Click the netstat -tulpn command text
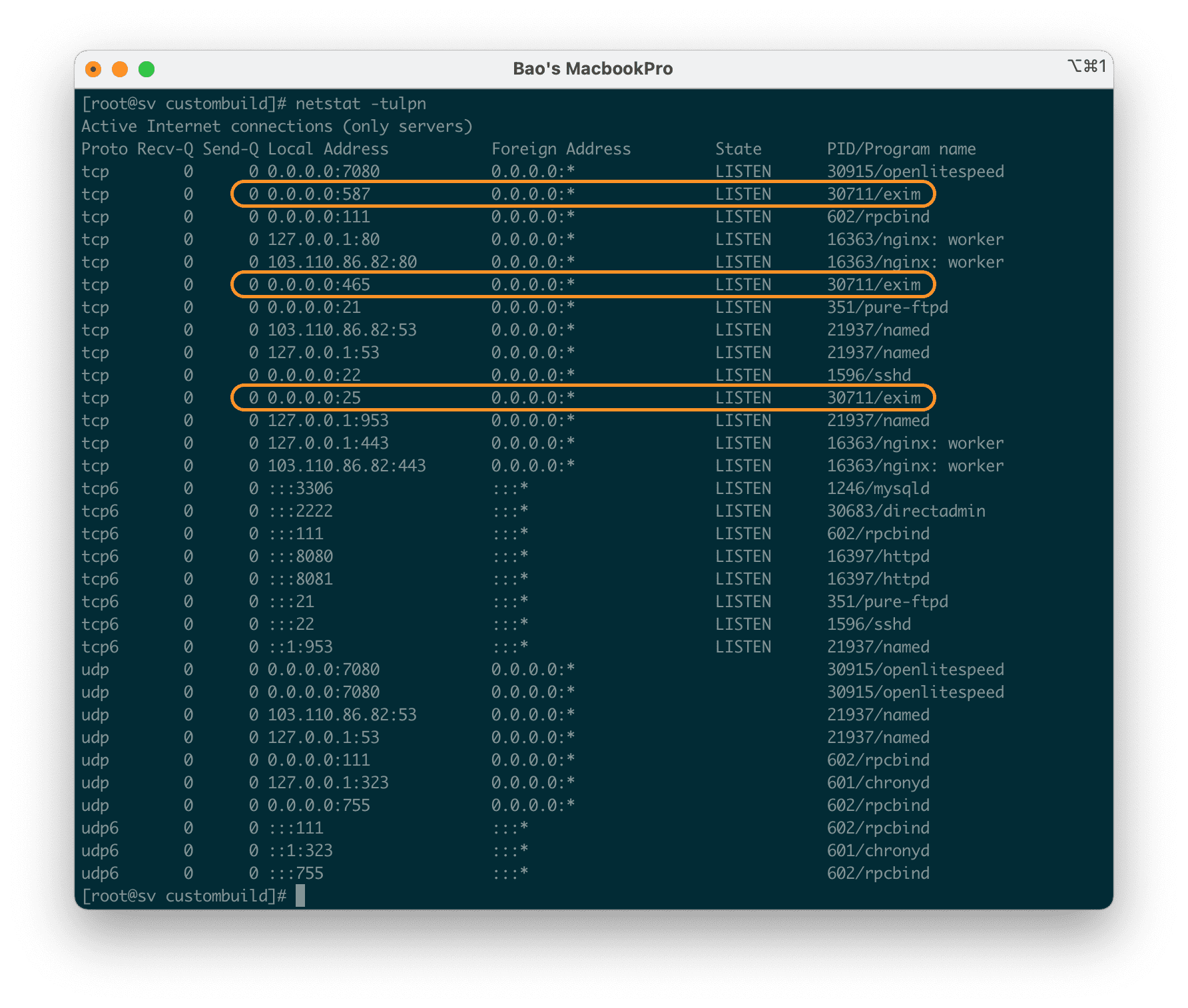This screenshot has width=1188, height=1008. (x=363, y=103)
